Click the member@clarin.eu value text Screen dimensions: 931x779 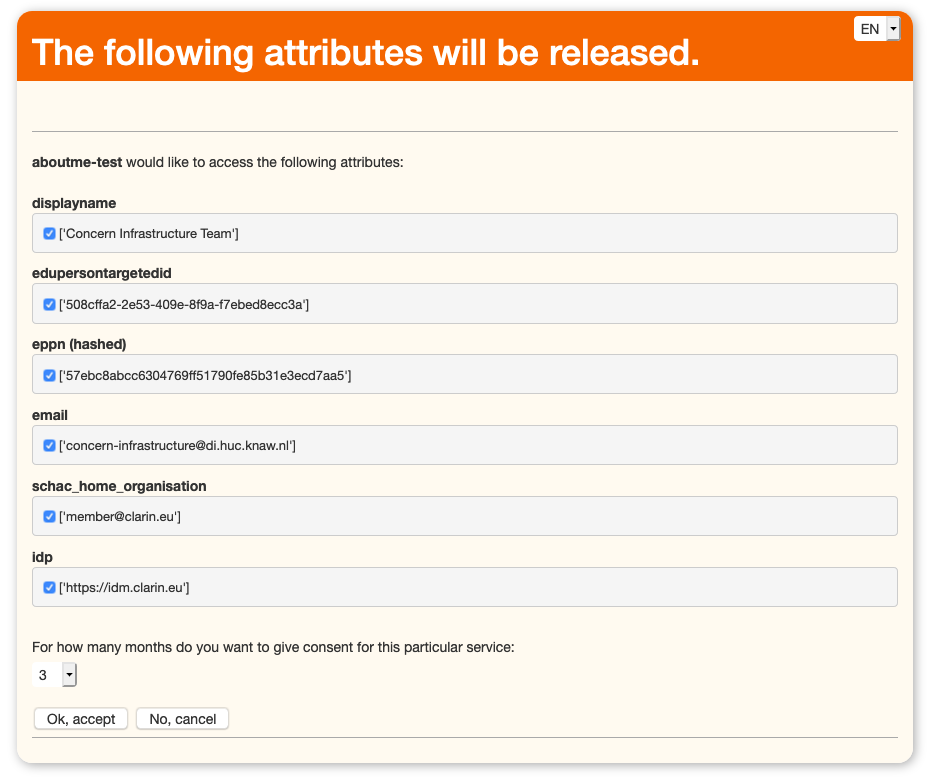click(120, 516)
